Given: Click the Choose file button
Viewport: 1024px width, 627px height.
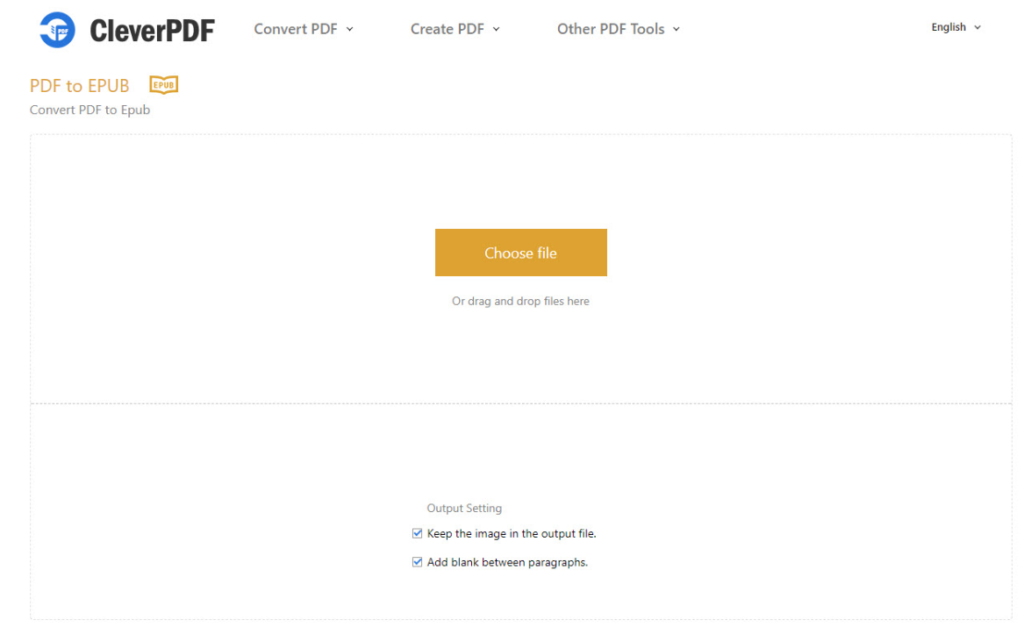Looking at the screenshot, I should tap(520, 252).
